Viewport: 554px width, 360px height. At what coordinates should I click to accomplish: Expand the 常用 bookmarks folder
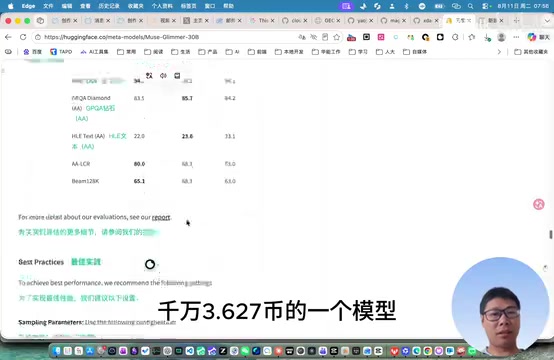[x=126, y=52]
